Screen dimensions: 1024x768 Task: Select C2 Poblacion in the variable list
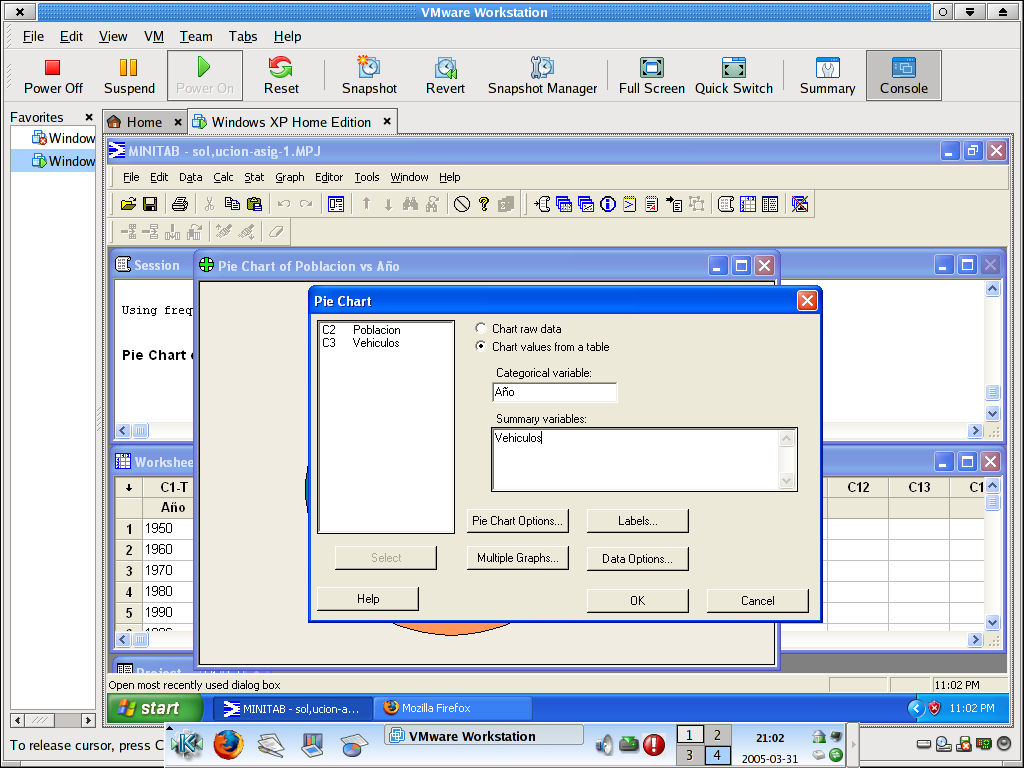tap(361, 330)
